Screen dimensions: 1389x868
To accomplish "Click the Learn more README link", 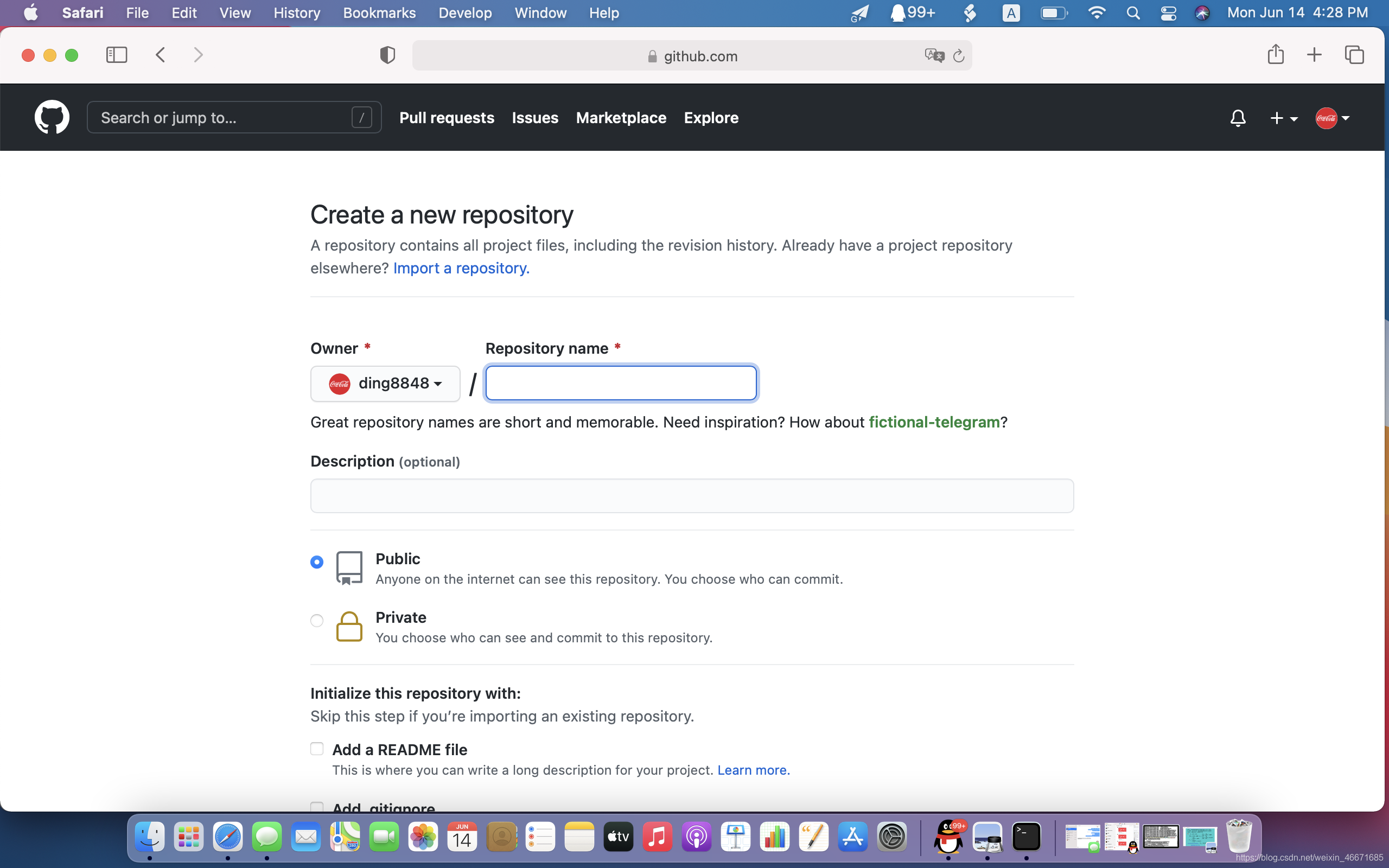I will (753, 770).
